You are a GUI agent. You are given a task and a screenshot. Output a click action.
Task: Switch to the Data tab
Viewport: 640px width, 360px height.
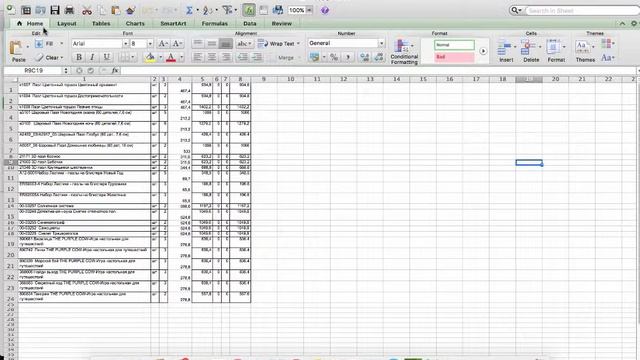[249, 24]
